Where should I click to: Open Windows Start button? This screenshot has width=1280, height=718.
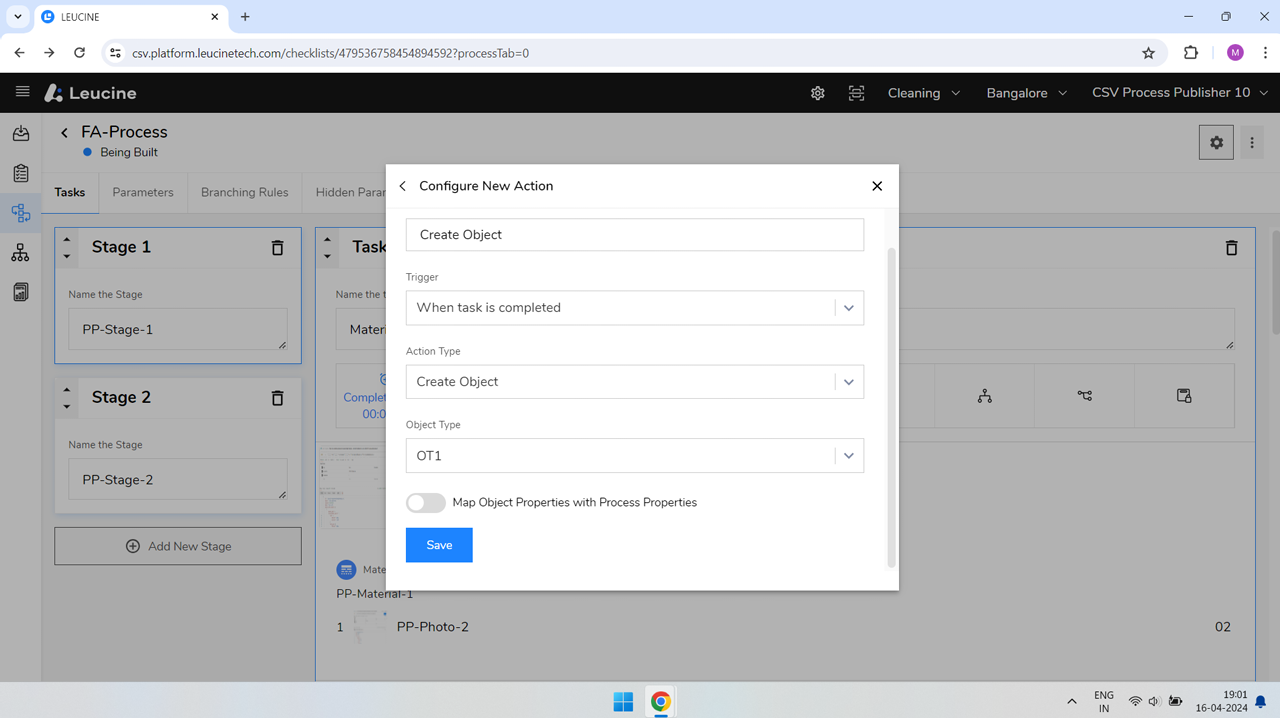(623, 702)
